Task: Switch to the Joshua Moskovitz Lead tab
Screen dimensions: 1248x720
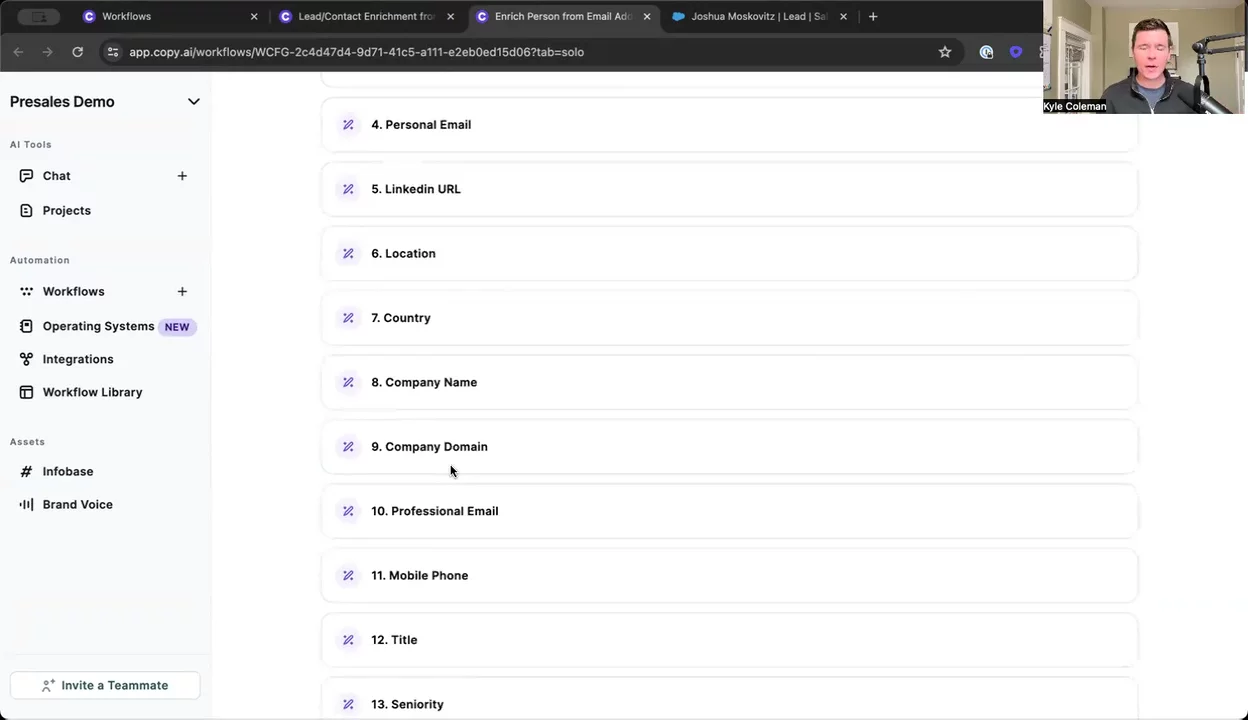Action: coord(758,17)
